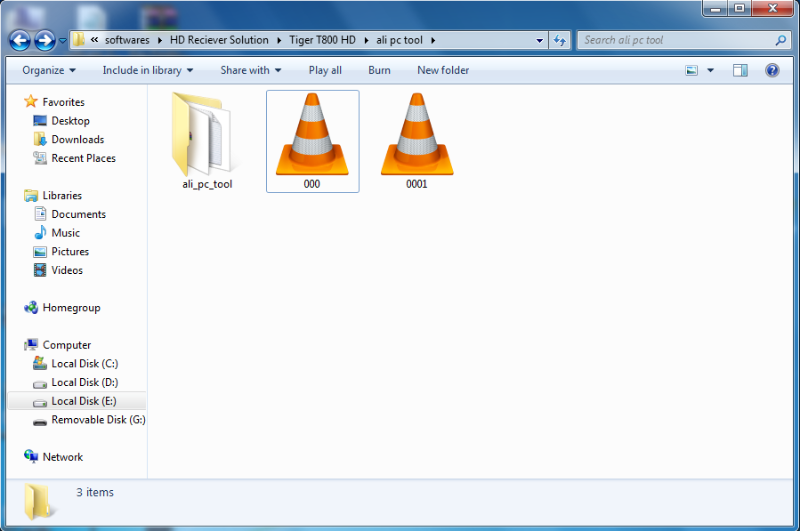Click ali pc tool breadcrumb segment
This screenshot has width=800, height=531.
(399, 40)
